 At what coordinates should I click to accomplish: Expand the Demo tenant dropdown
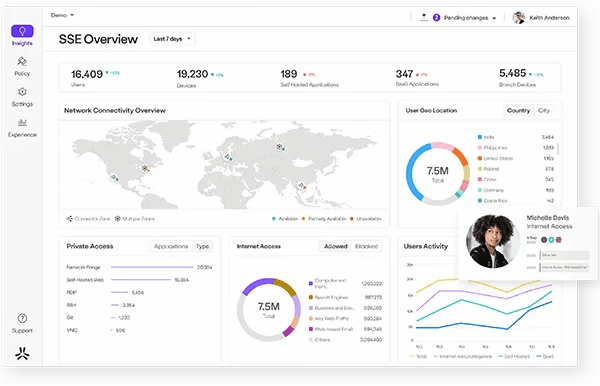point(62,15)
